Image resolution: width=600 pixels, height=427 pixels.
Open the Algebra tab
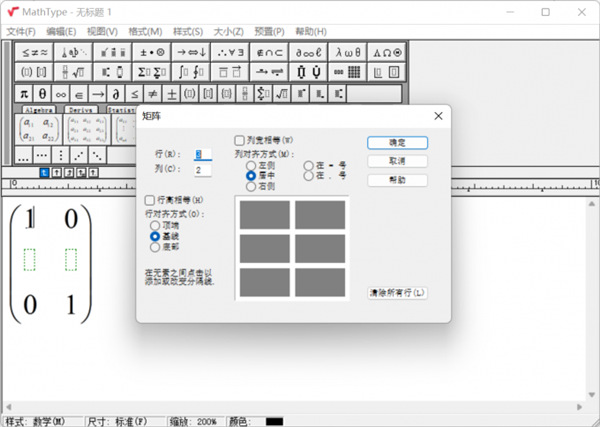coord(39,110)
